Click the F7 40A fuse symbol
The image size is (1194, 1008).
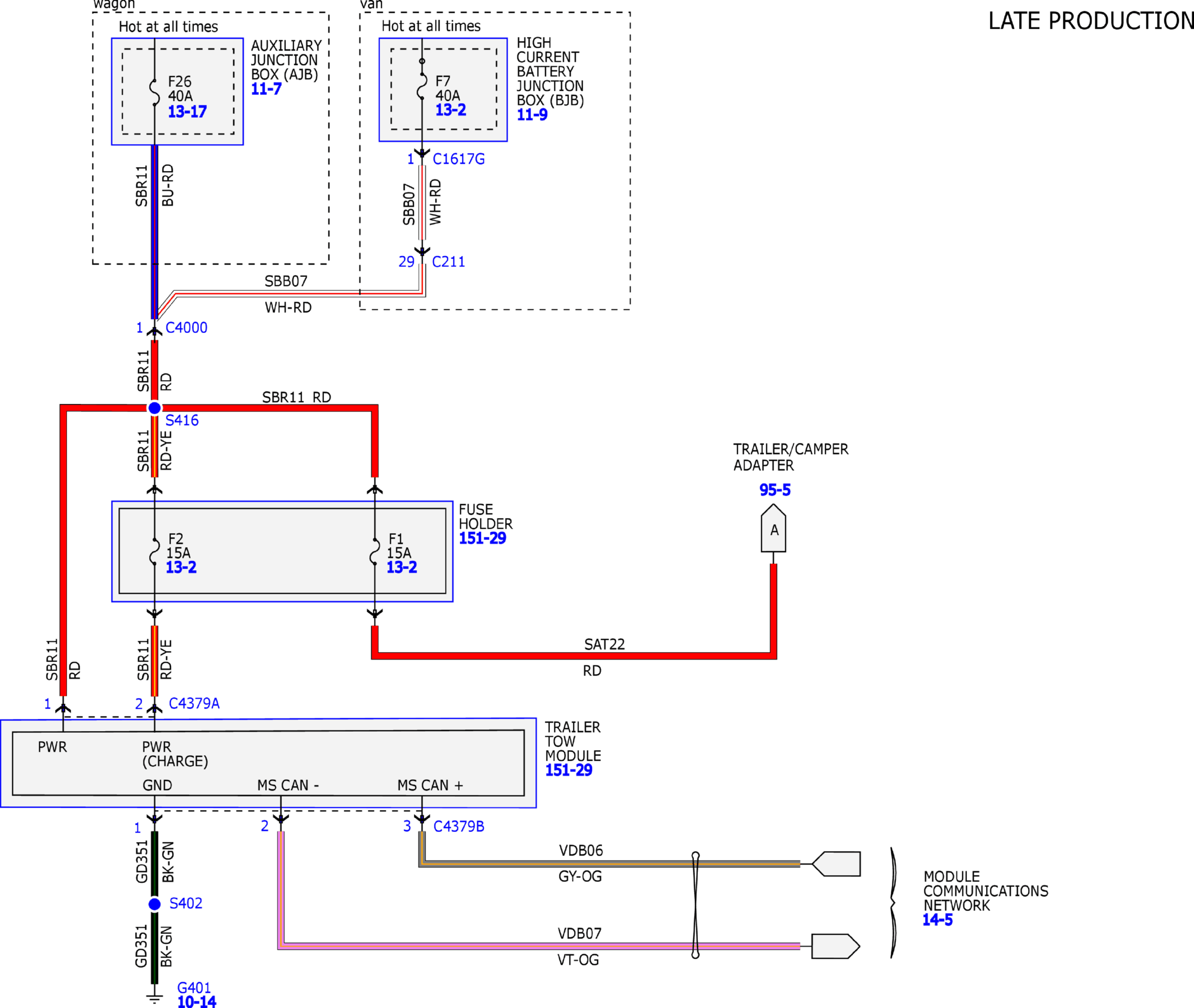click(422, 86)
